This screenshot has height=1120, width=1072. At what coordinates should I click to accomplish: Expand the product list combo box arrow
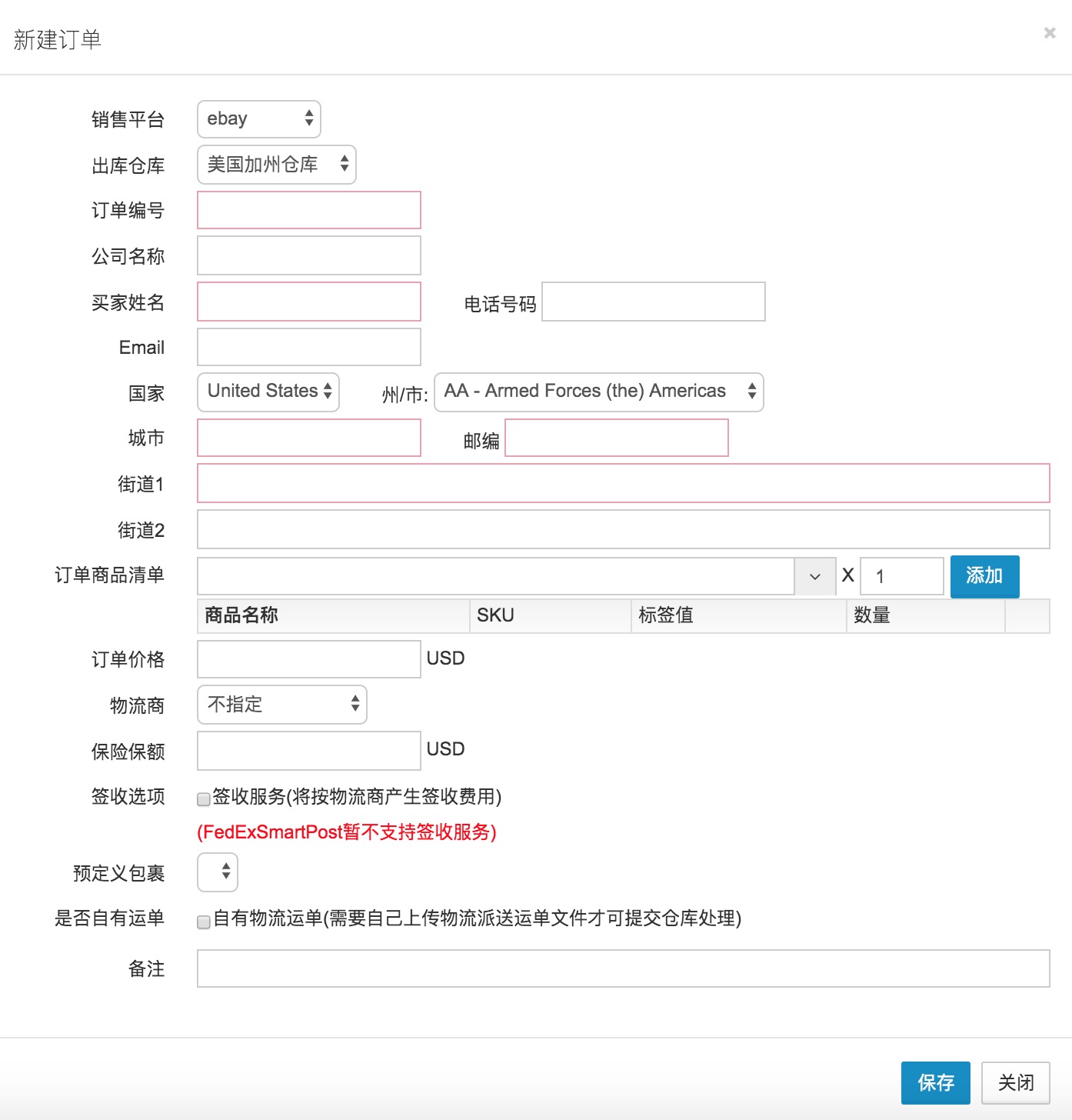(814, 576)
